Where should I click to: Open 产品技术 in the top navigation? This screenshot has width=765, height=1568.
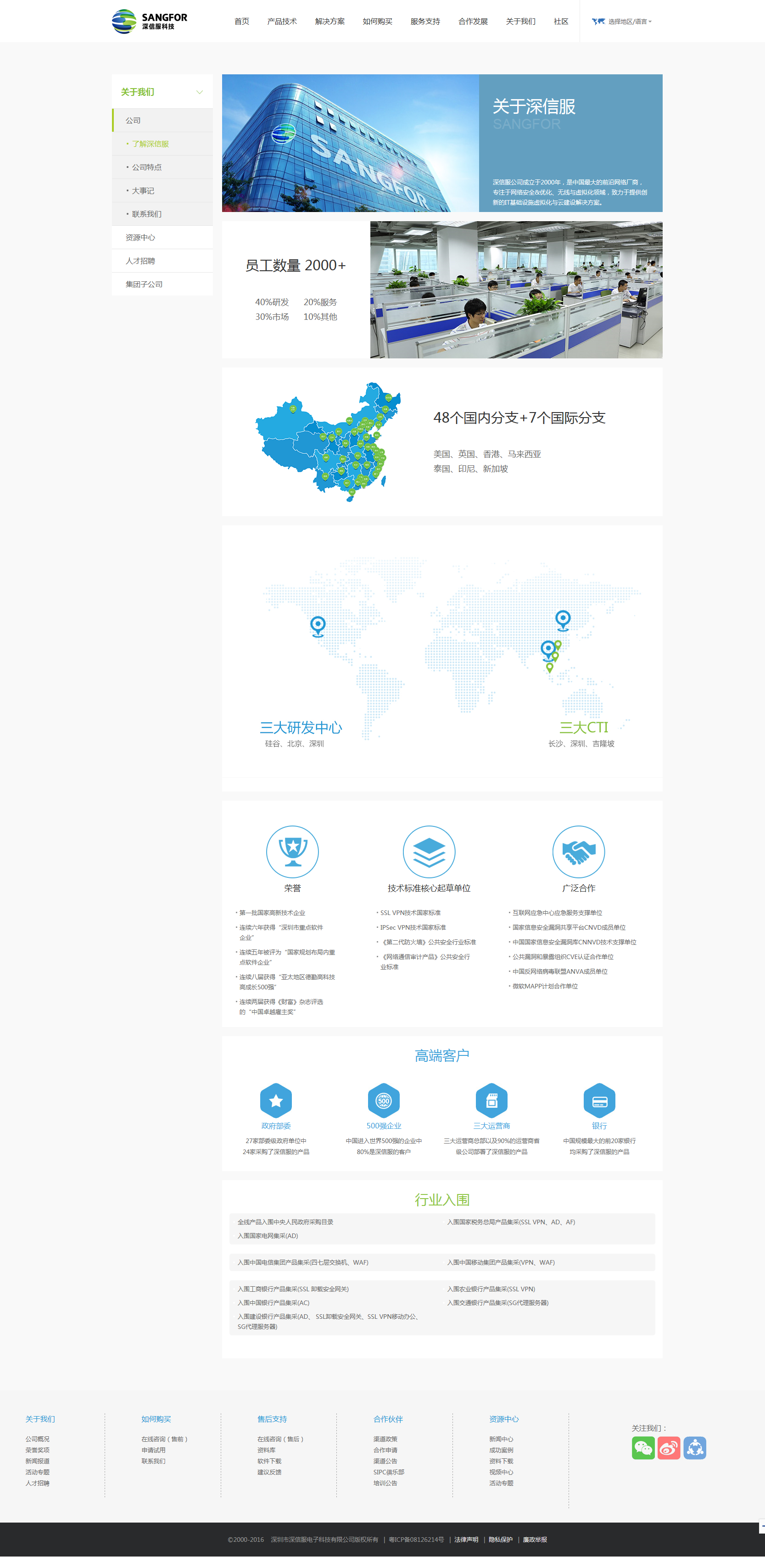(282, 22)
